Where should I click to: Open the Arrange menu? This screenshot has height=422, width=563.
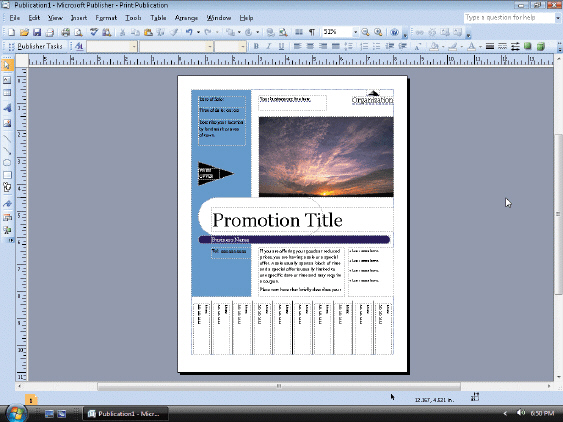186,18
